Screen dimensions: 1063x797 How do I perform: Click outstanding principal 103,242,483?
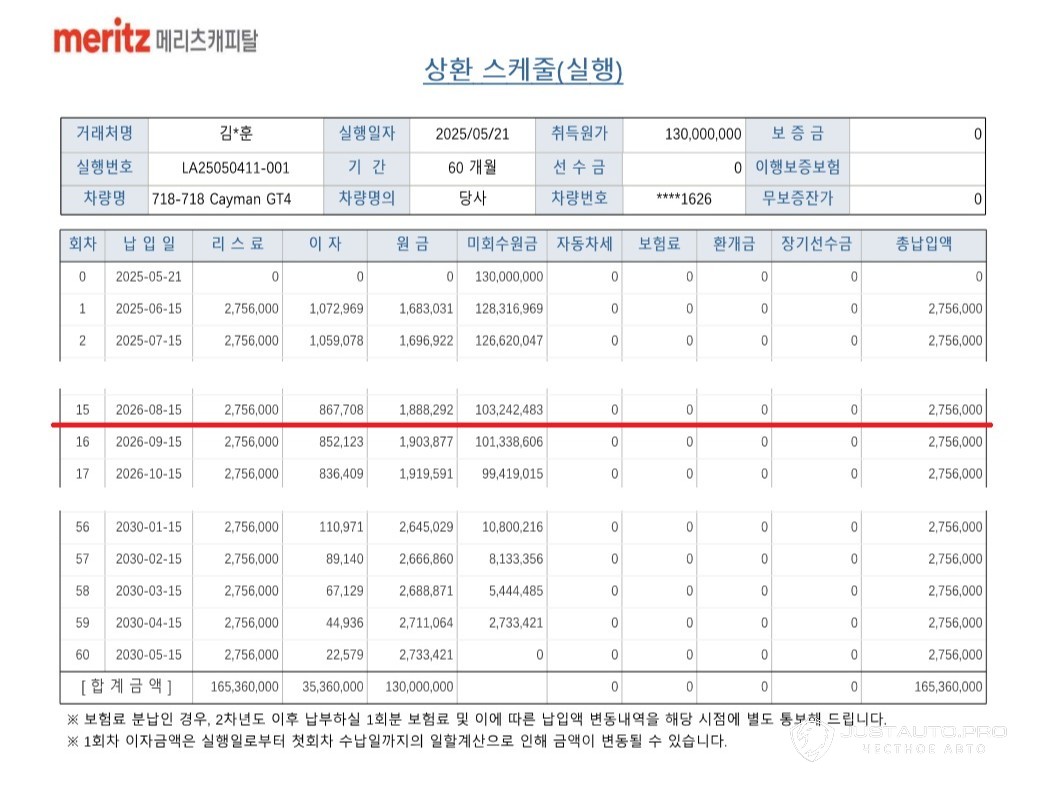point(508,410)
